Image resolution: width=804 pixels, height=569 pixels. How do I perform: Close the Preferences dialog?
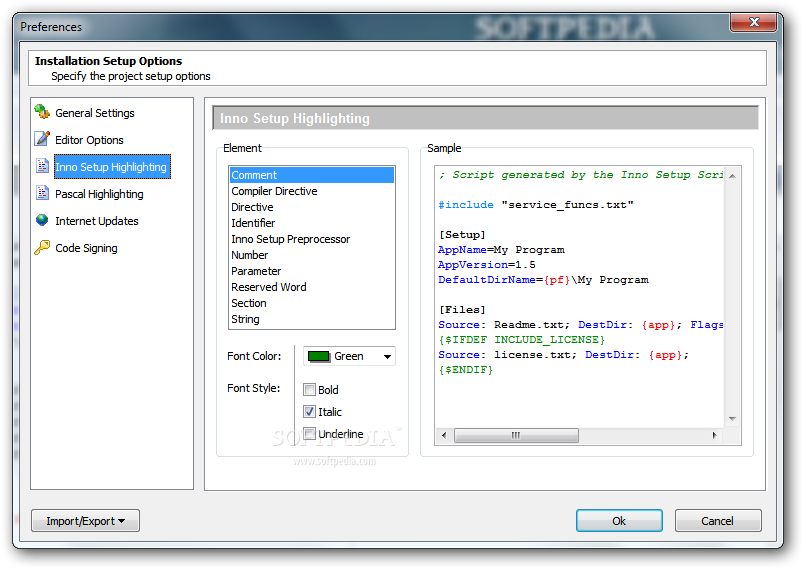pos(753,22)
